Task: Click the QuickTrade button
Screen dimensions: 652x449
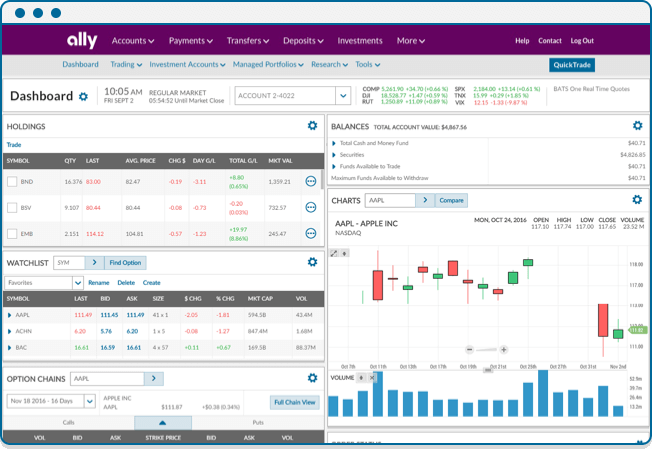Action: pos(572,65)
